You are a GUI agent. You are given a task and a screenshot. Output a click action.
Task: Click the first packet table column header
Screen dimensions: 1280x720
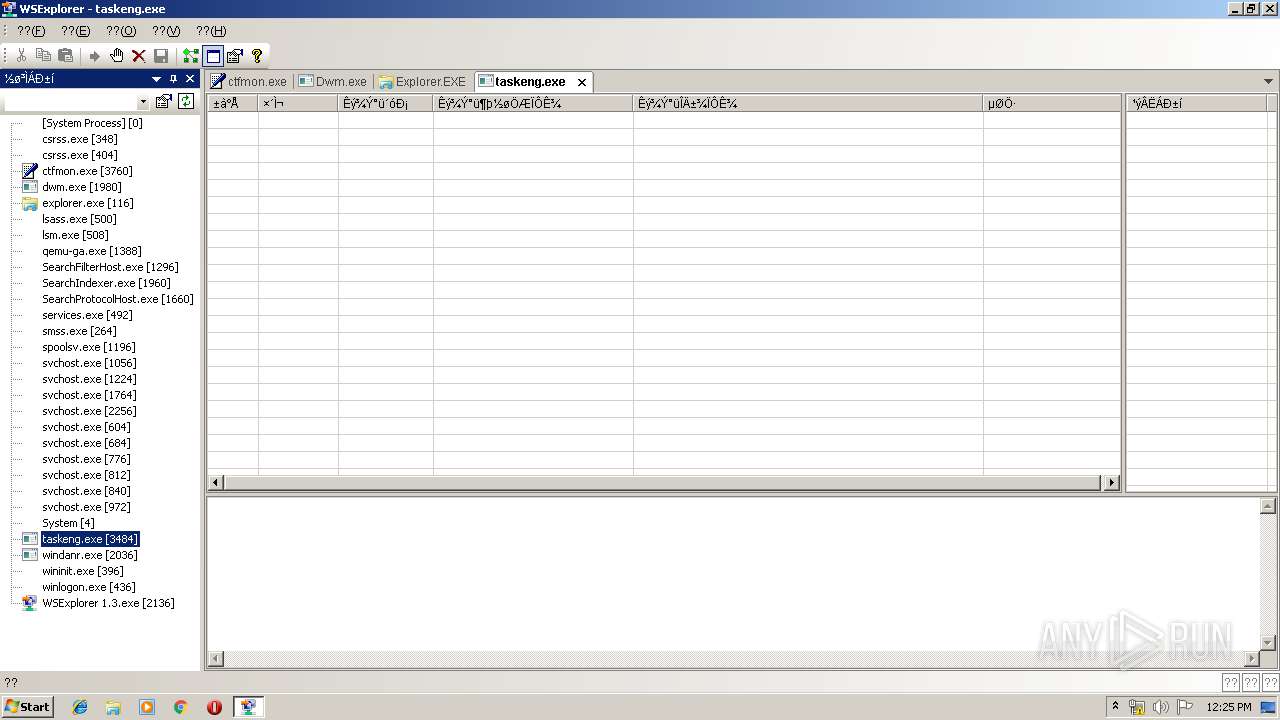pos(233,103)
